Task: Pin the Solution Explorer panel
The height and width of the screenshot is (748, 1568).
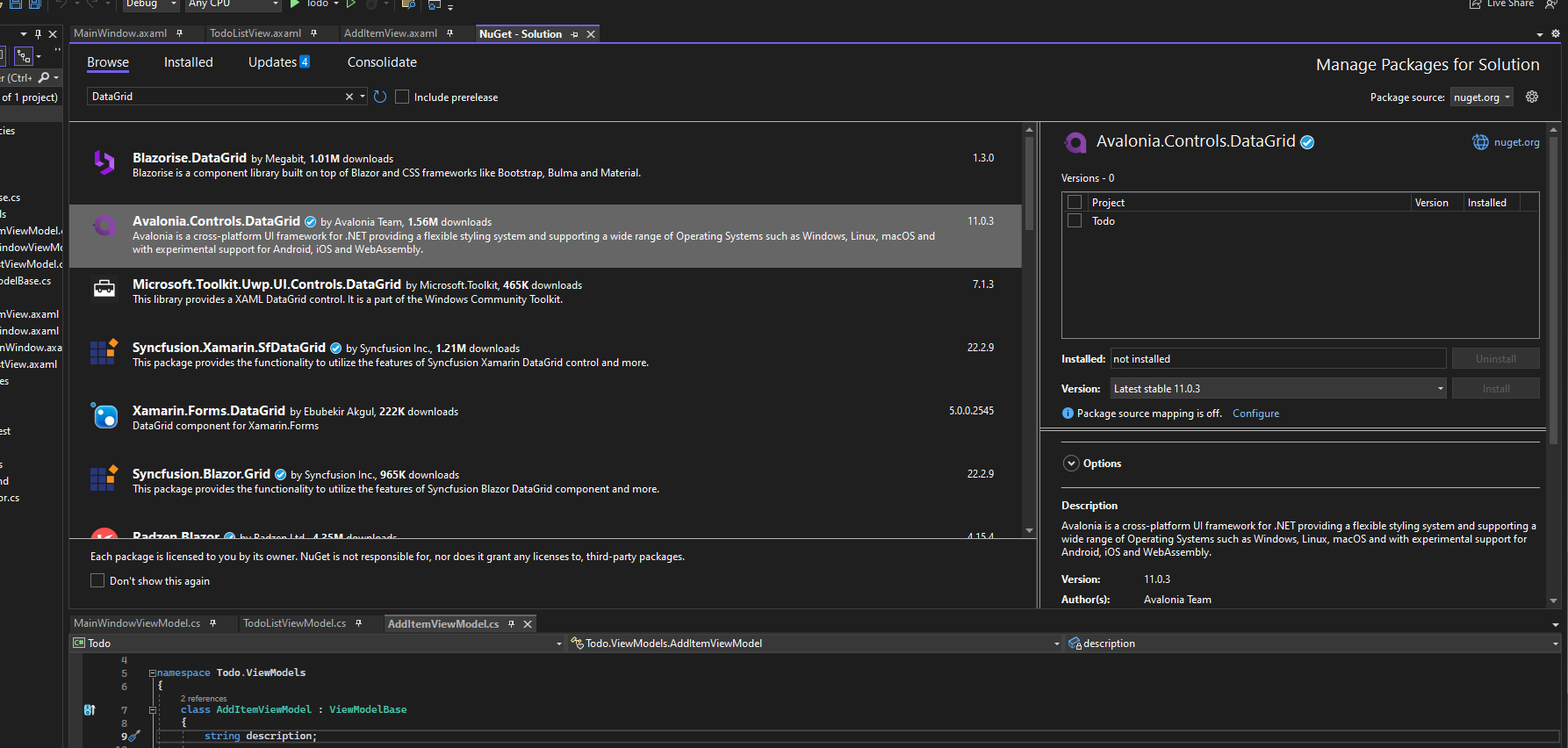Action: 38,34
